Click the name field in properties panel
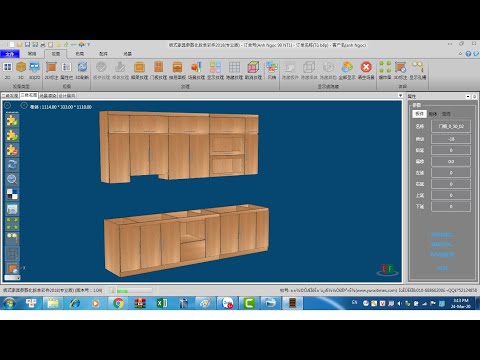The height and width of the screenshot is (360, 480). coord(451,126)
